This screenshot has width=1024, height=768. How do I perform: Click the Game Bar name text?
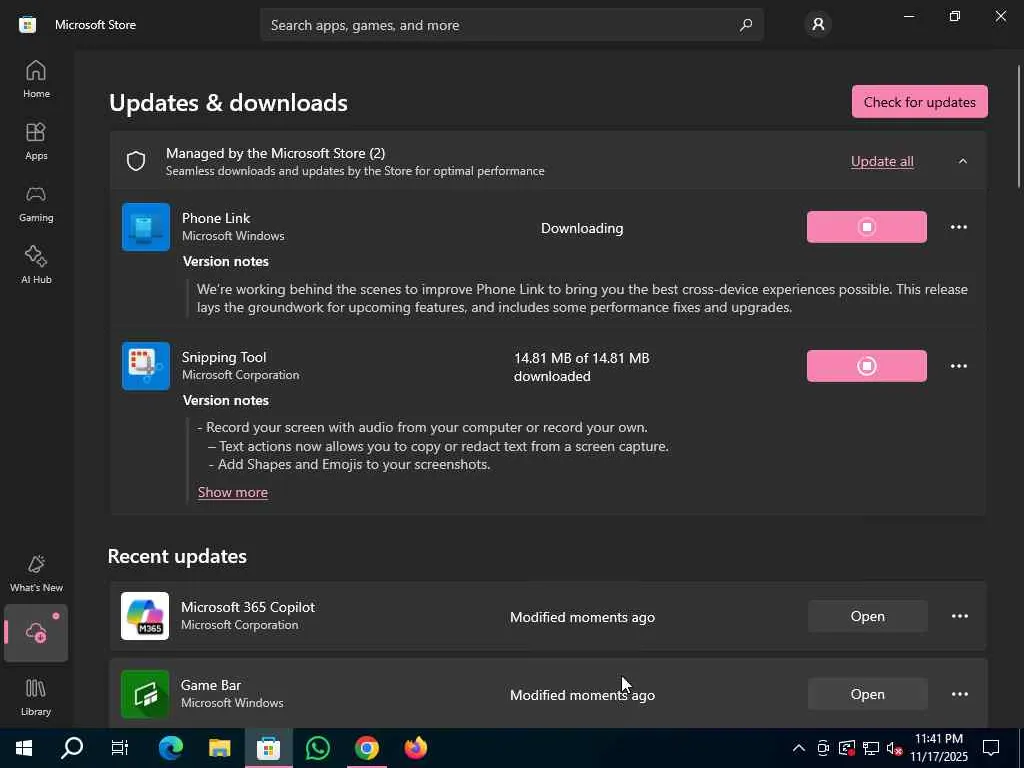211,685
